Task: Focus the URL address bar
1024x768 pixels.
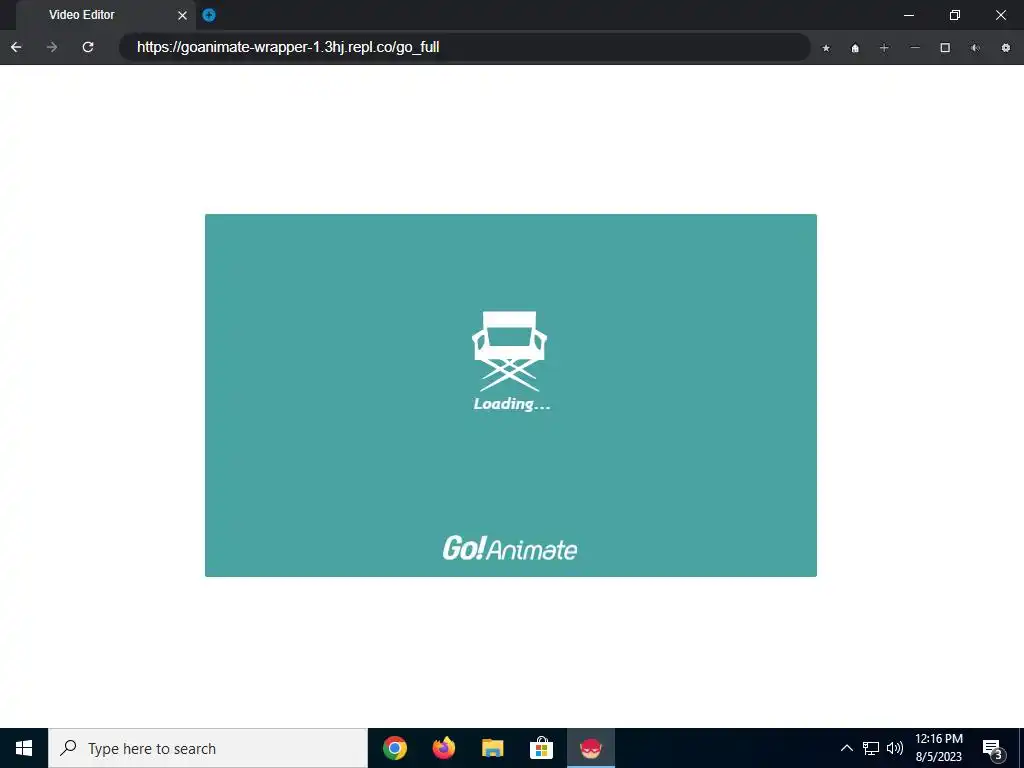Action: tap(464, 47)
